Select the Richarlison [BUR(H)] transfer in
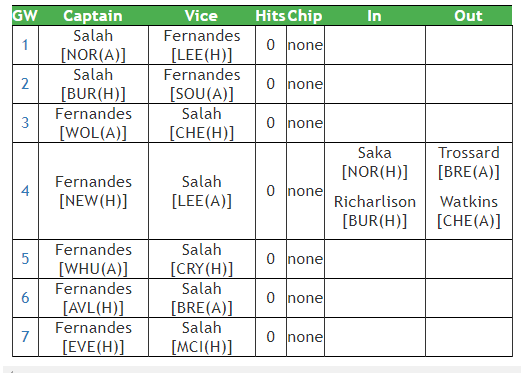Screen dimensions: 521x373 click(x=375, y=211)
